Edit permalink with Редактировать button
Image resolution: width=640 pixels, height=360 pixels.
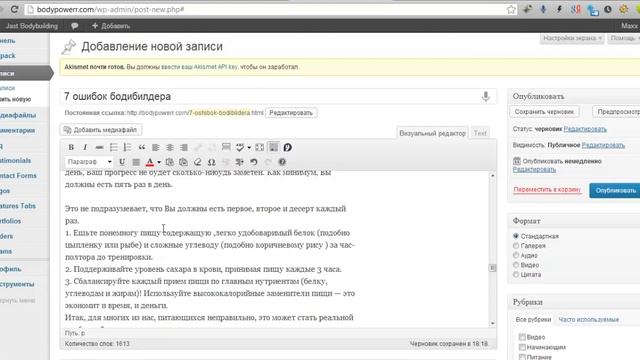pos(291,113)
